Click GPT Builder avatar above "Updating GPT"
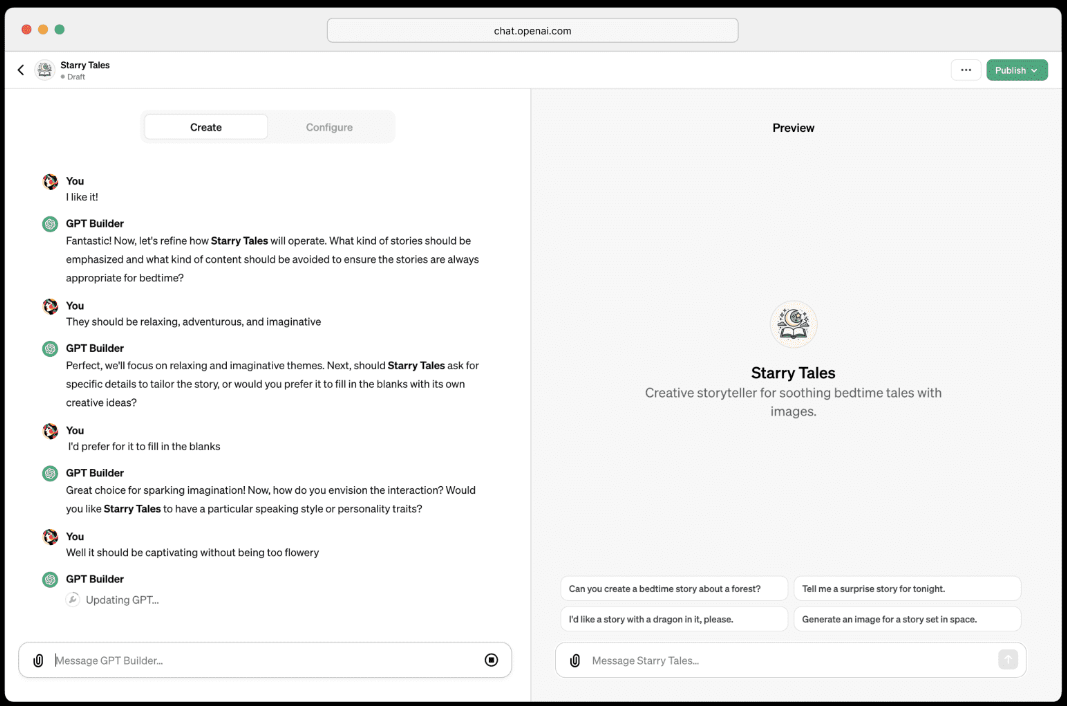The height and width of the screenshot is (706, 1067). coord(50,579)
